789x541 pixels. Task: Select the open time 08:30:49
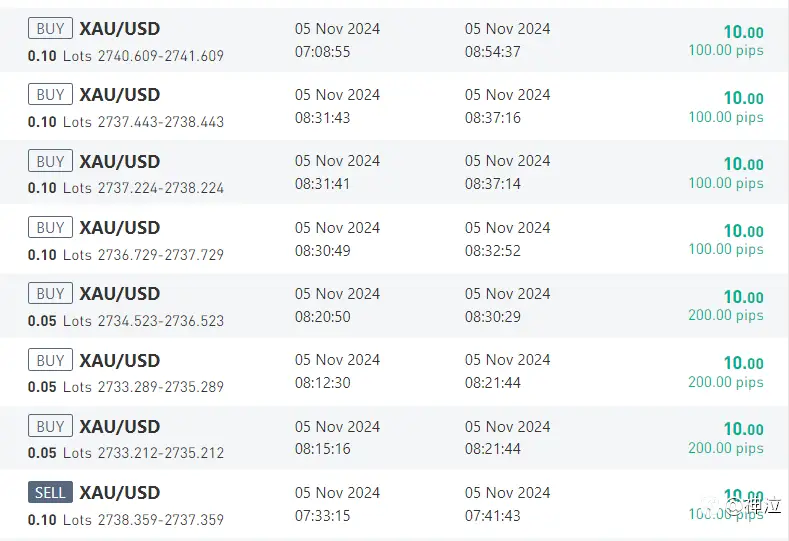[x=323, y=250]
